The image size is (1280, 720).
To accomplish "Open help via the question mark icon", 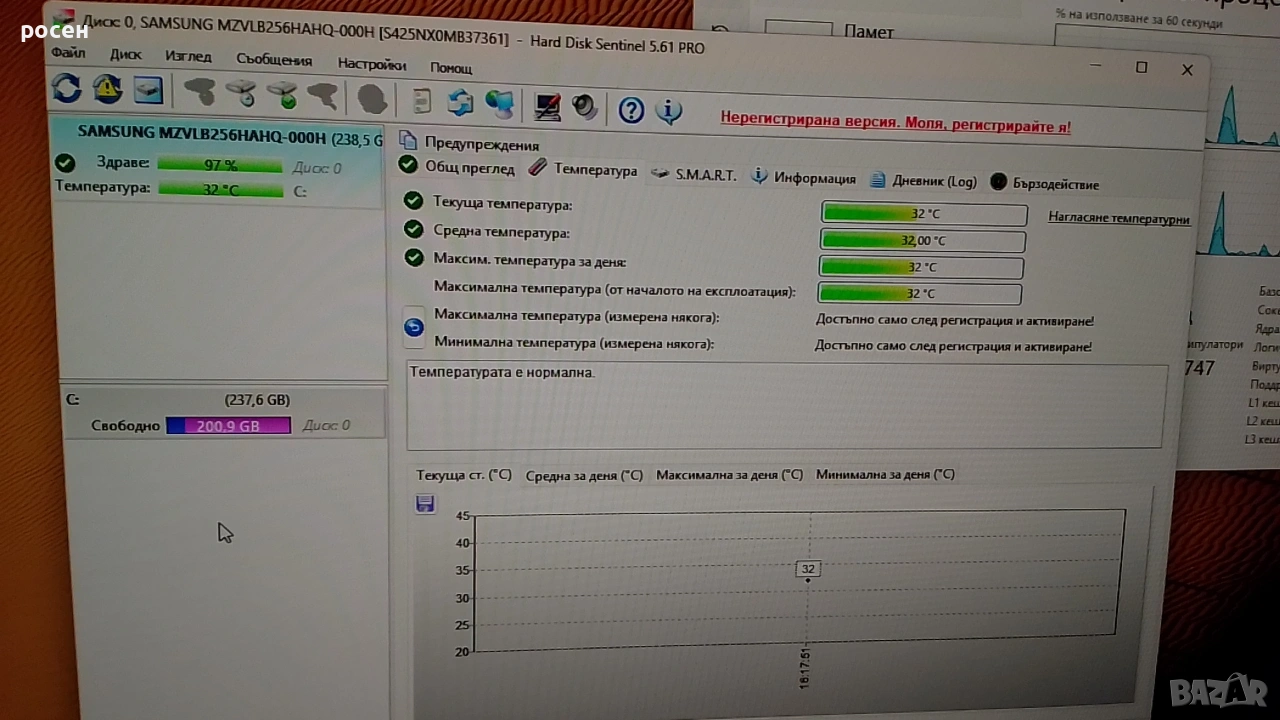I will pos(631,109).
